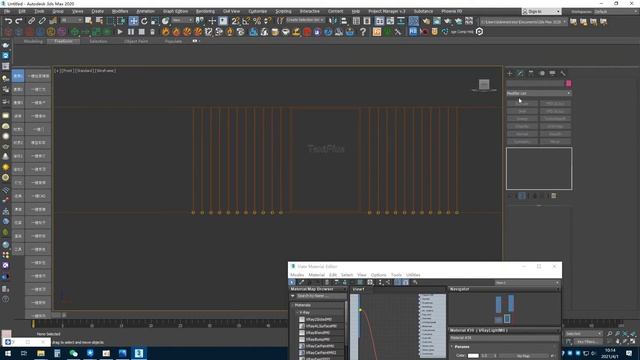Open the Modifiers menu
This screenshot has height=360, width=640.
tap(120, 11)
